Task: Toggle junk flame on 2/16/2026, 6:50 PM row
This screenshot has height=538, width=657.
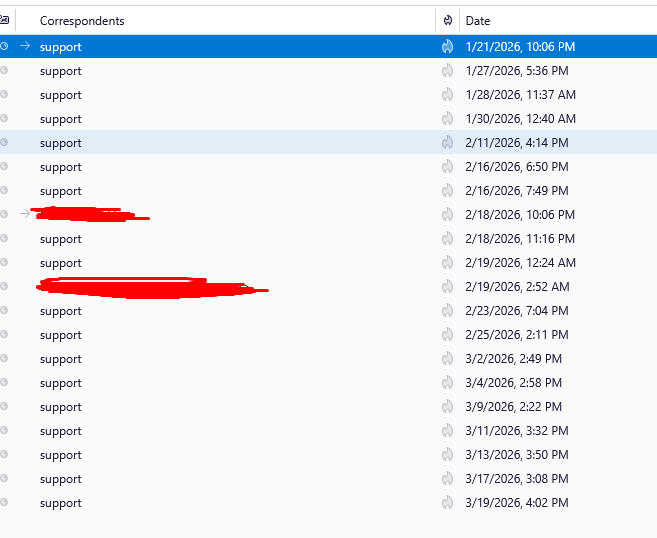Action: pyautogui.click(x=447, y=167)
